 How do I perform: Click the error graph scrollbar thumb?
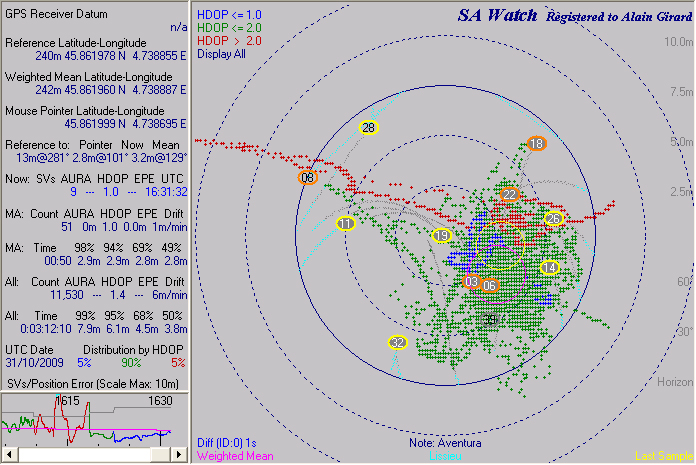(x=159, y=454)
